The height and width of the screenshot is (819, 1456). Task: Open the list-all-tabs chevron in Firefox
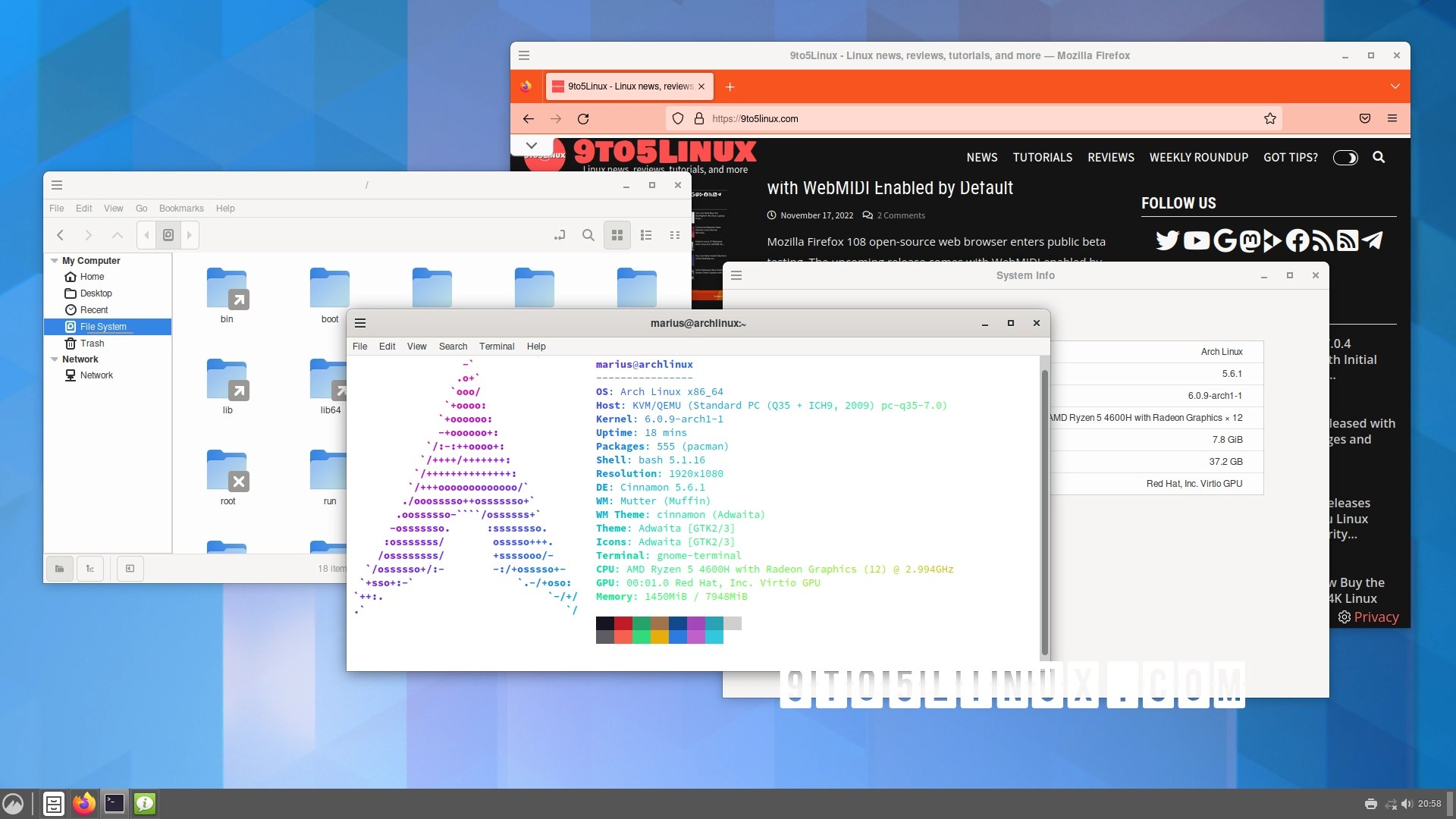(1396, 86)
